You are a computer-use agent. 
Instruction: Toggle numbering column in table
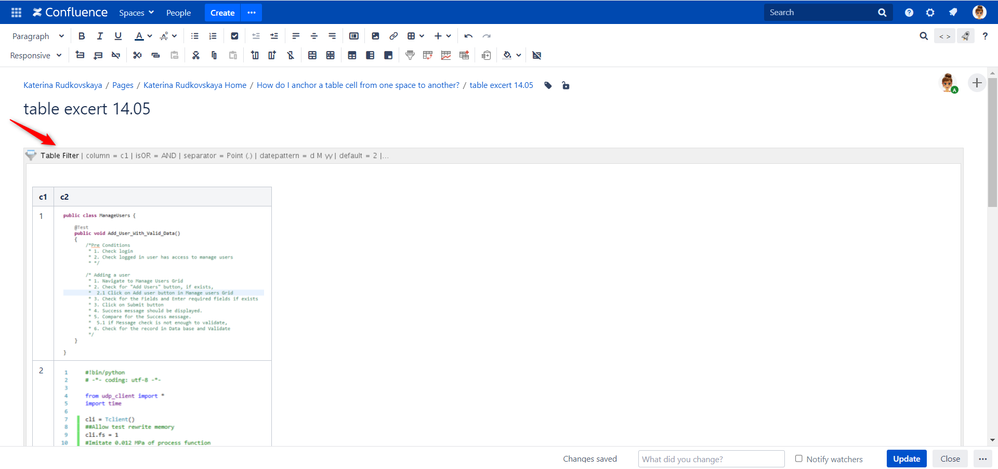(x=388, y=55)
